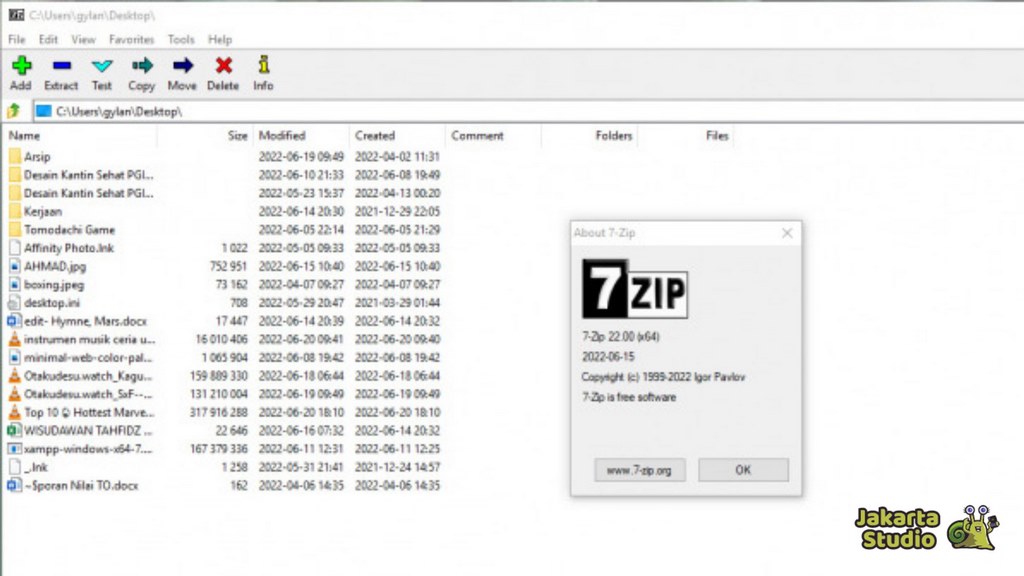The width and height of the screenshot is (1024, 576).
Task: Click size value 317 916 288
Action: coord(219,413)
